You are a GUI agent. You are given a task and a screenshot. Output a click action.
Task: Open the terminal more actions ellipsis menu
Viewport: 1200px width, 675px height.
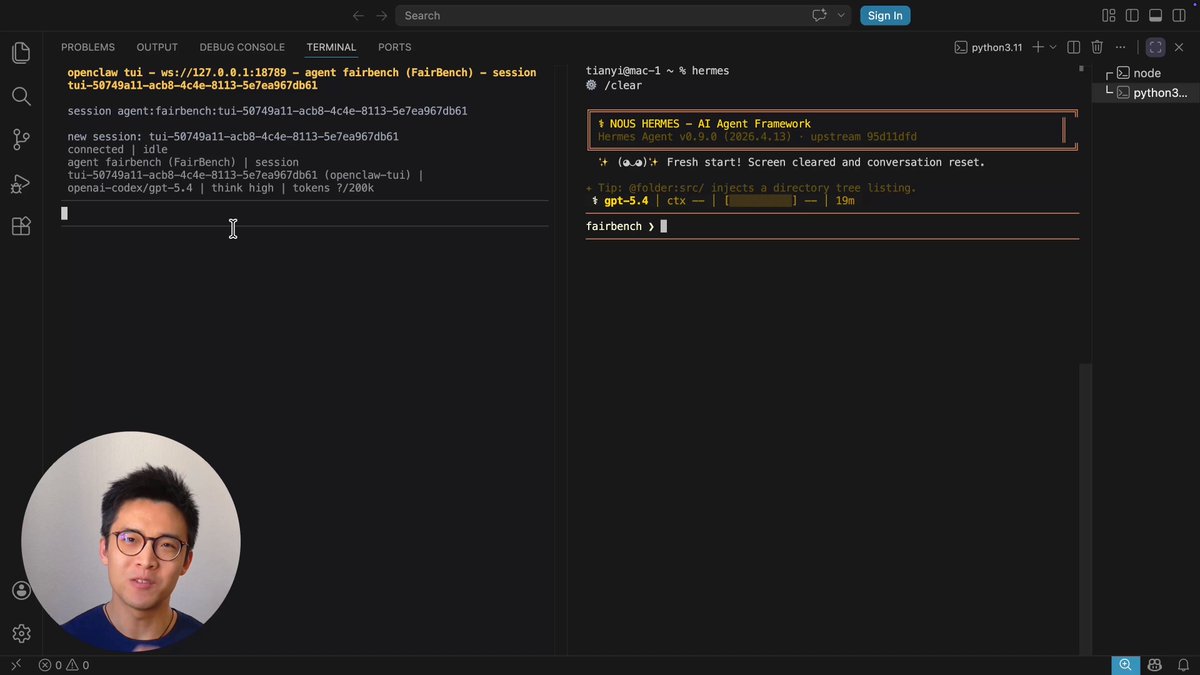(1121, 47)
